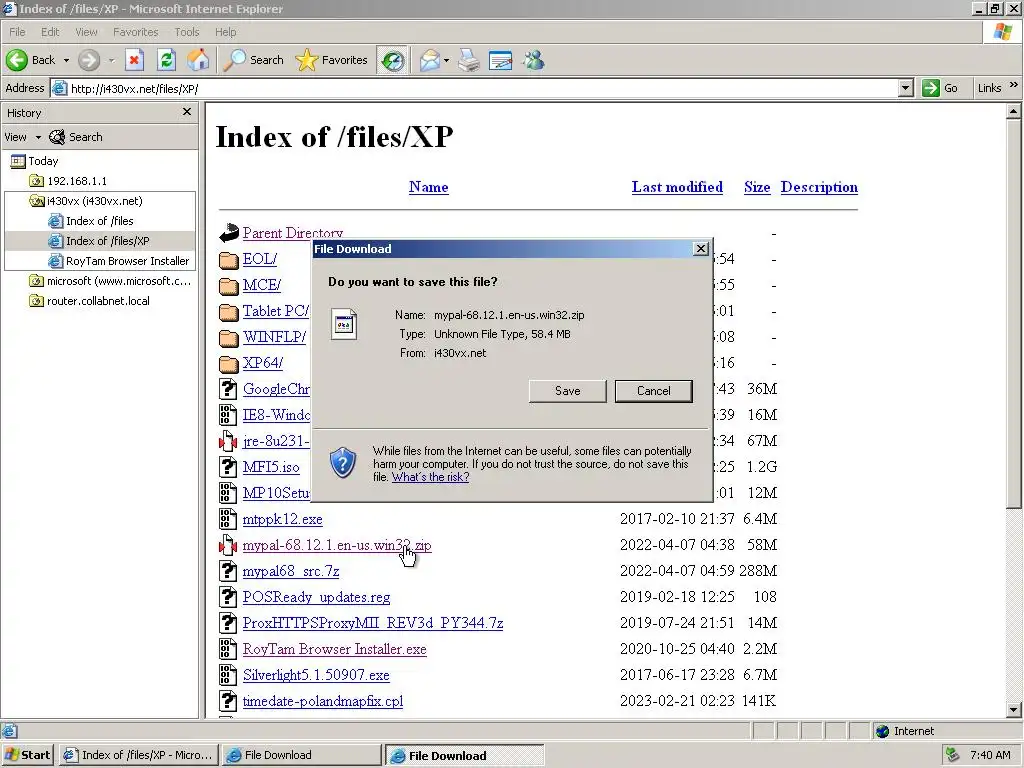
Task: Expand the Links toolbar chevron
Action: pos(1014,85)
